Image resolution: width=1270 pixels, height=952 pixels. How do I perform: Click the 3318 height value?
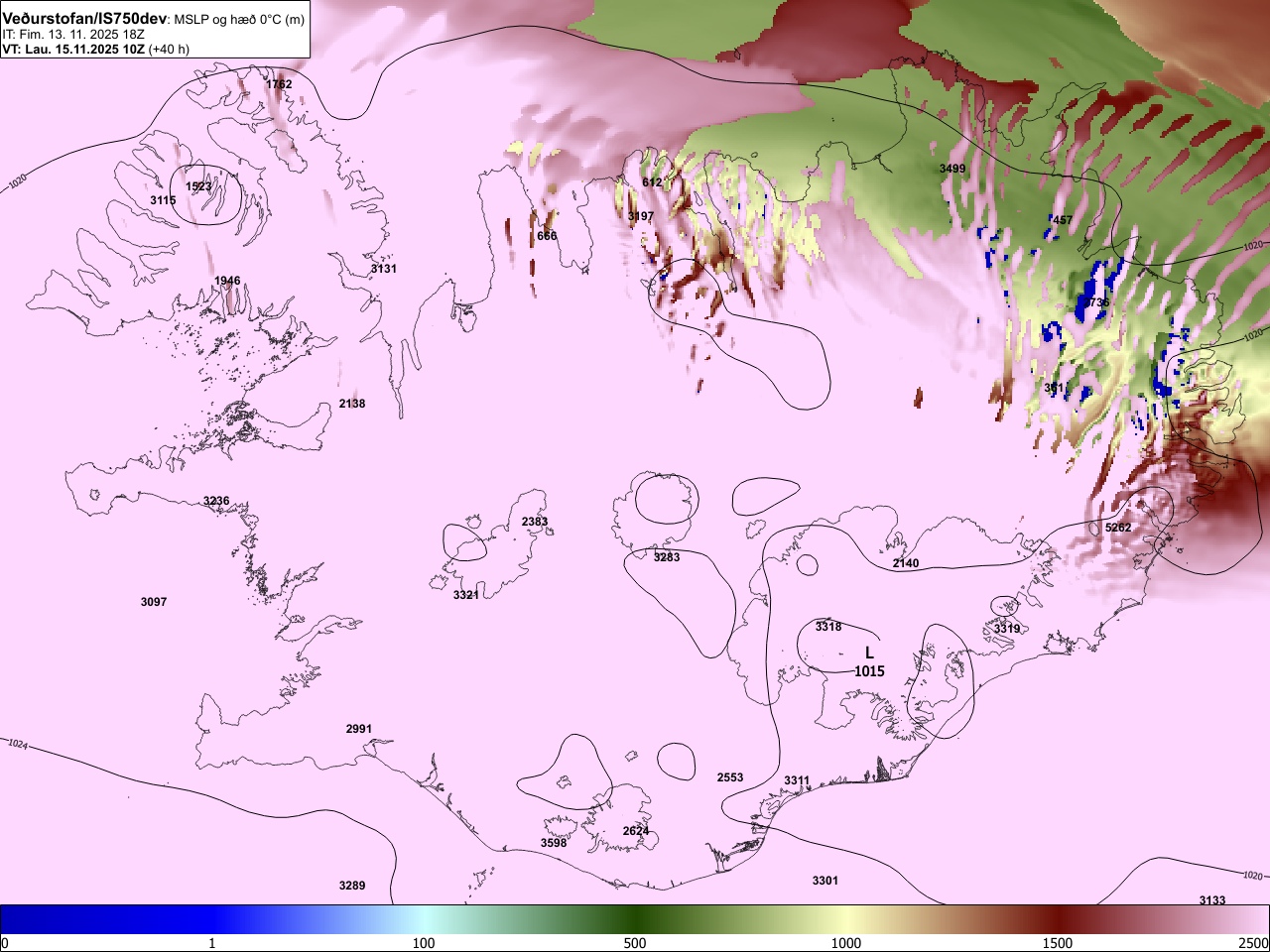pos(828,627)
